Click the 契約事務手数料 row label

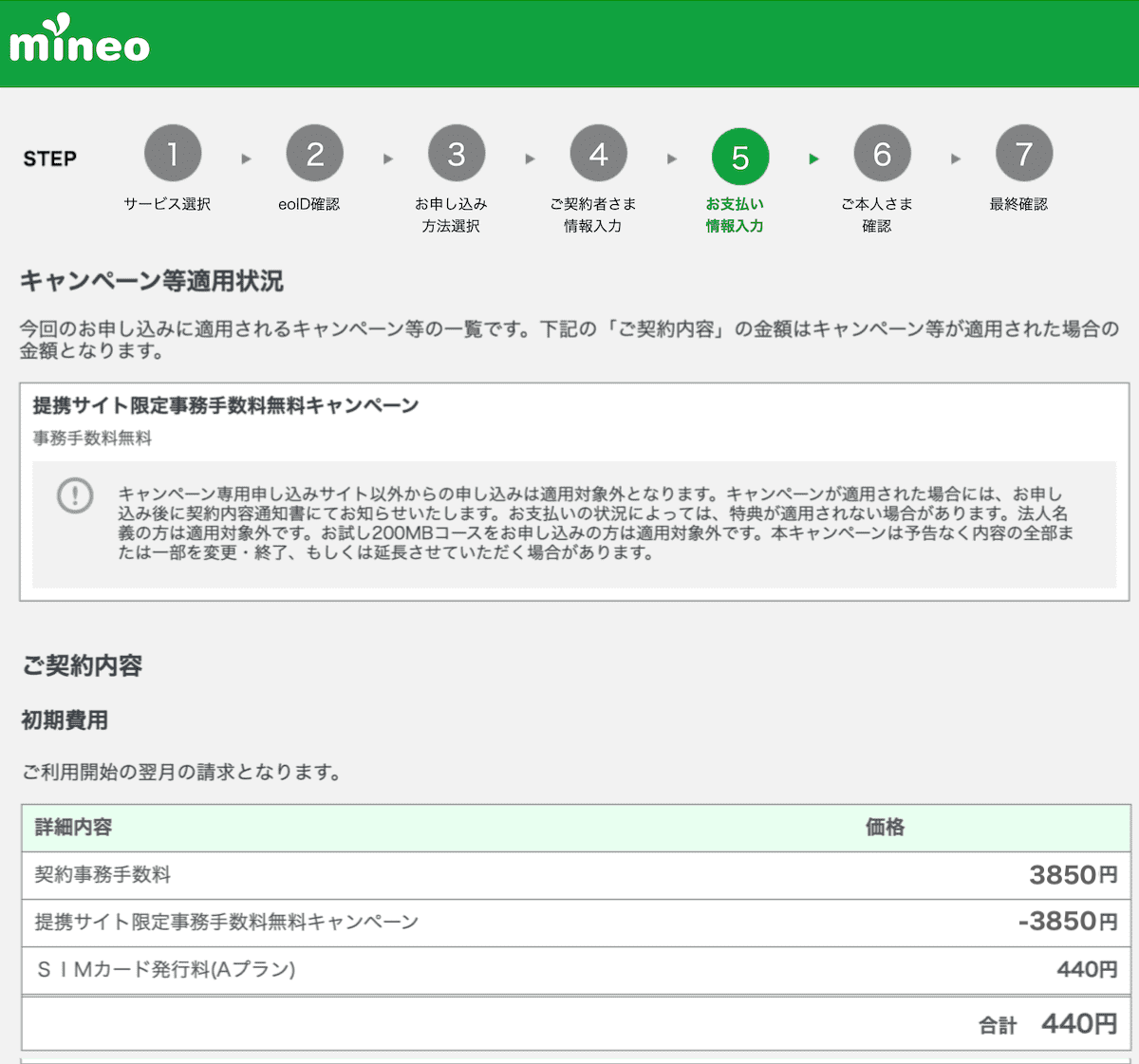(103, 874)
